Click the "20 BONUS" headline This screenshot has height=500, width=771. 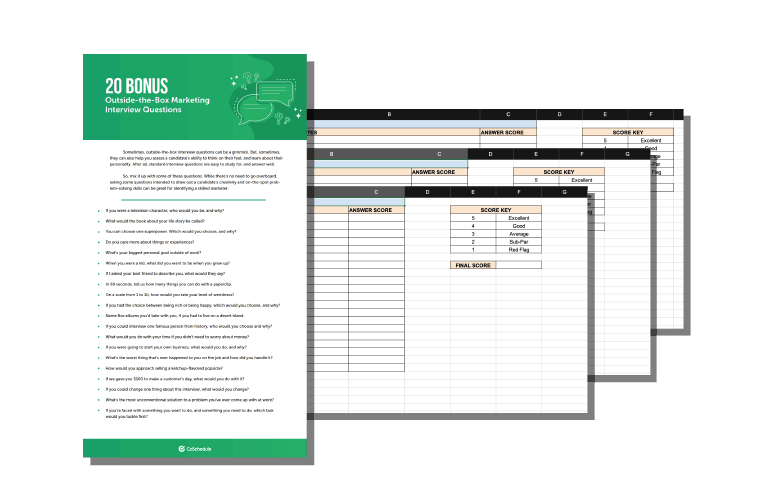click(x=137, y=86)
